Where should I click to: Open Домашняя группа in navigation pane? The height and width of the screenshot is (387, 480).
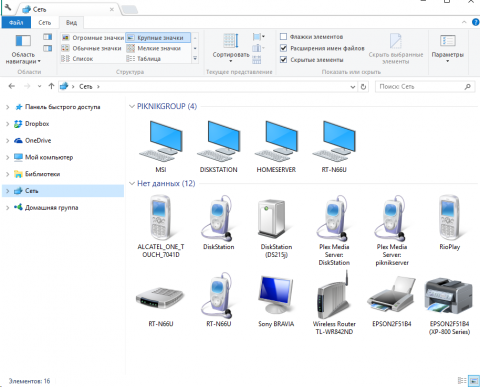click(46, 208)
